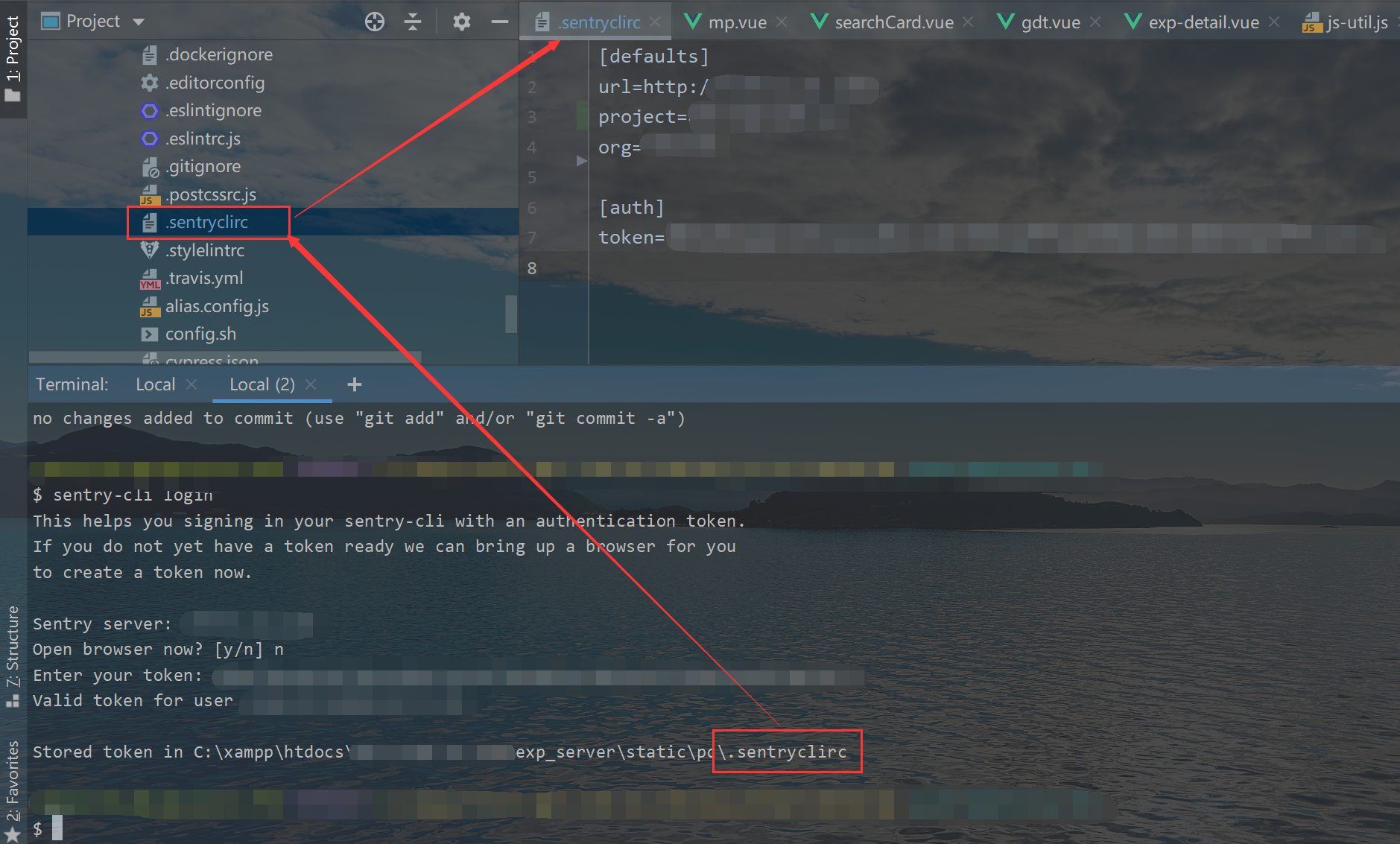Click the .gitignore file icon

pyautogui.click(x=150, y=167)
